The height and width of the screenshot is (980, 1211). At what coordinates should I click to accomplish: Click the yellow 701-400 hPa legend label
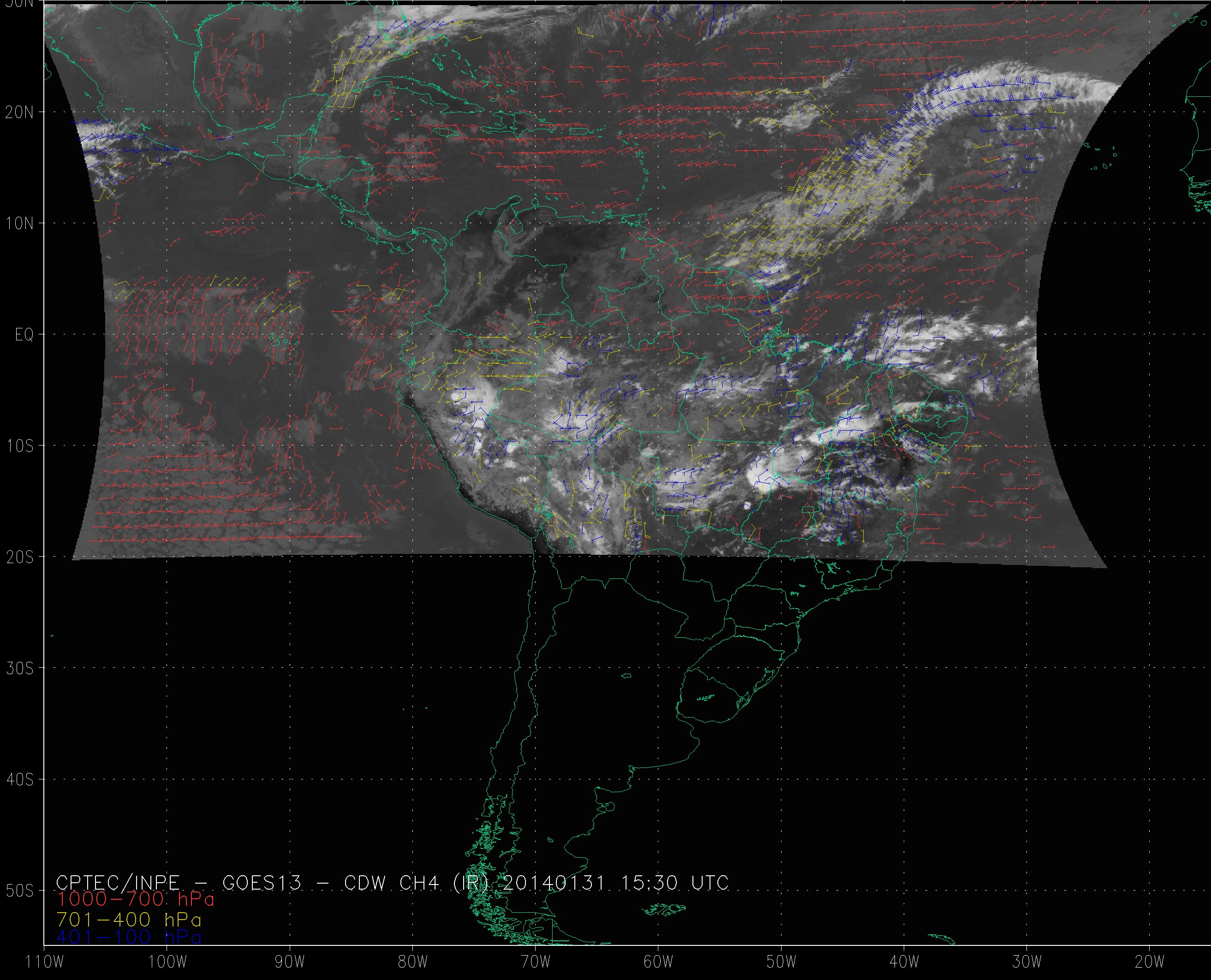coord(129,920)
